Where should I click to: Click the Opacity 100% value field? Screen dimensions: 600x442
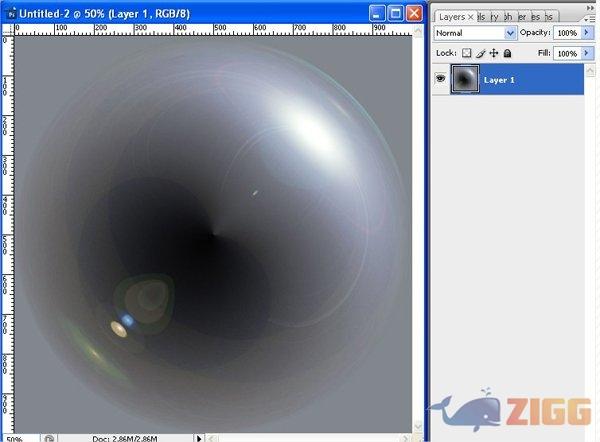pyautogui.click(x=566, y=33)
